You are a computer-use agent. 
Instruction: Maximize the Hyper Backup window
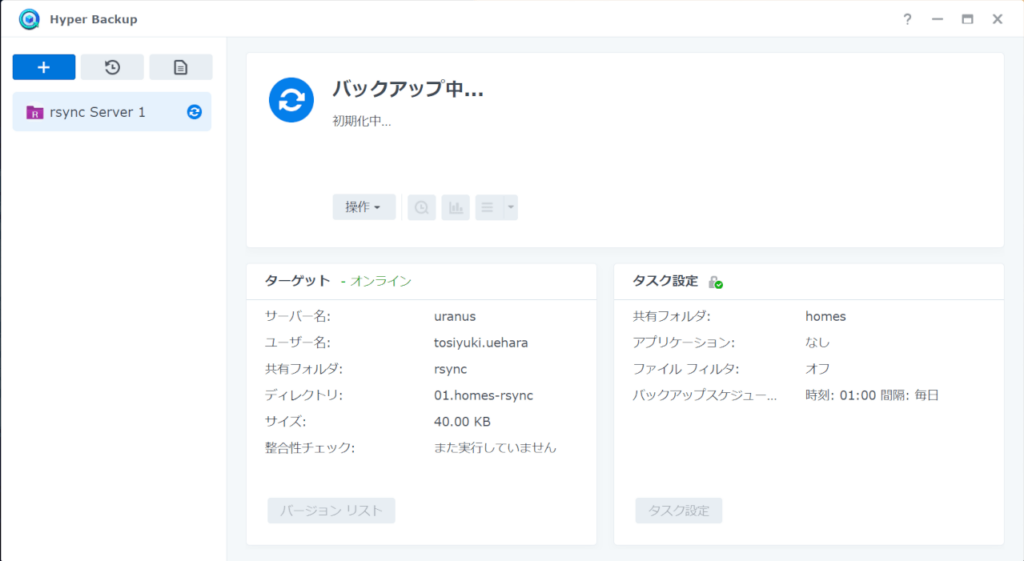[967, 19]
